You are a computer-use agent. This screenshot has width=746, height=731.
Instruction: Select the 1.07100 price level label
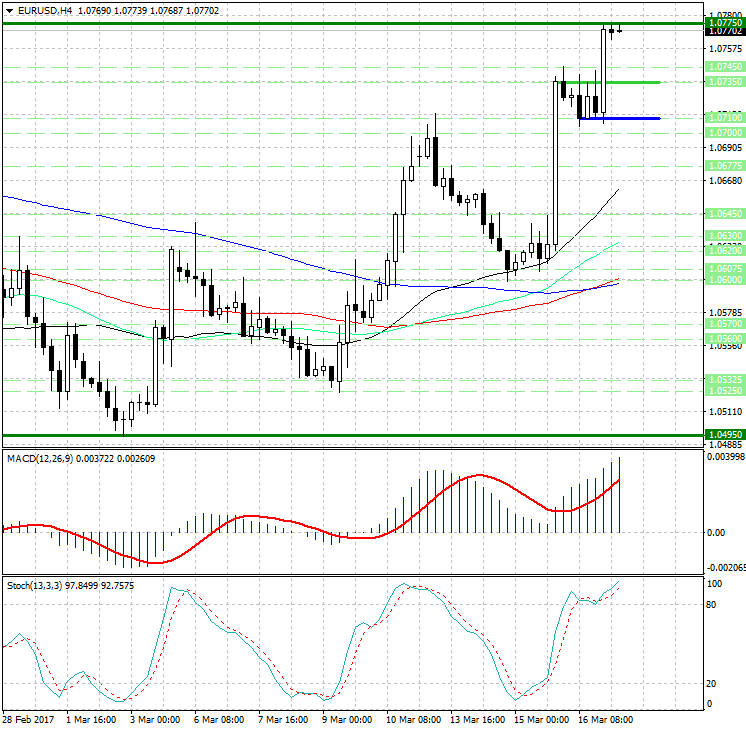point(725,118)
